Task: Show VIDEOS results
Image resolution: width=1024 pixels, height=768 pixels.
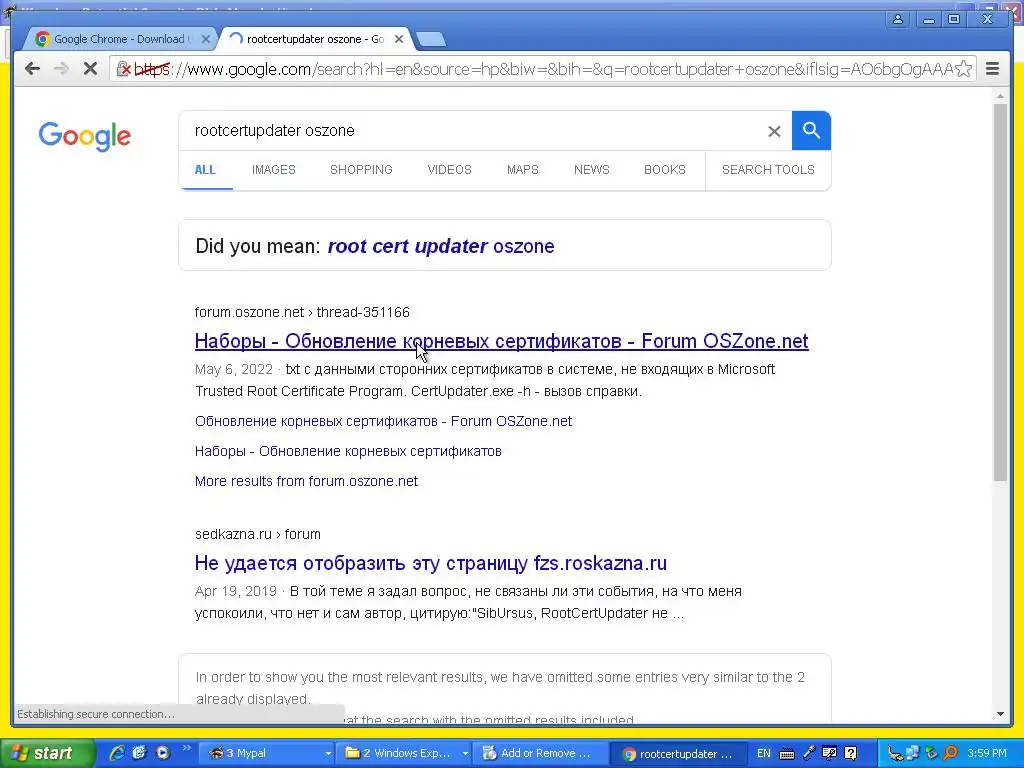Action: pyautogui.click(x=449, y=170)
